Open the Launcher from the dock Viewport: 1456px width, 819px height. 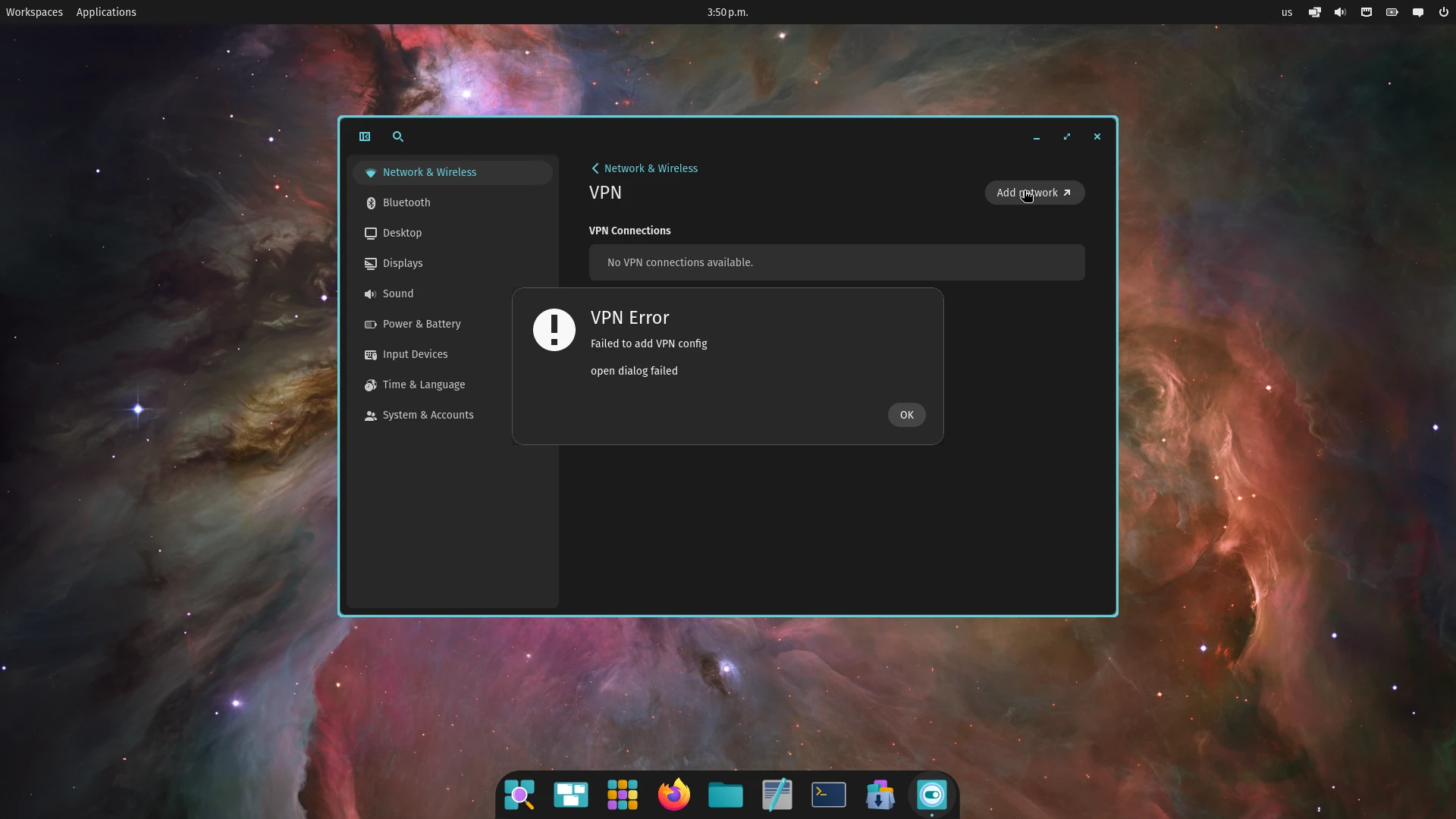[622, 794]
